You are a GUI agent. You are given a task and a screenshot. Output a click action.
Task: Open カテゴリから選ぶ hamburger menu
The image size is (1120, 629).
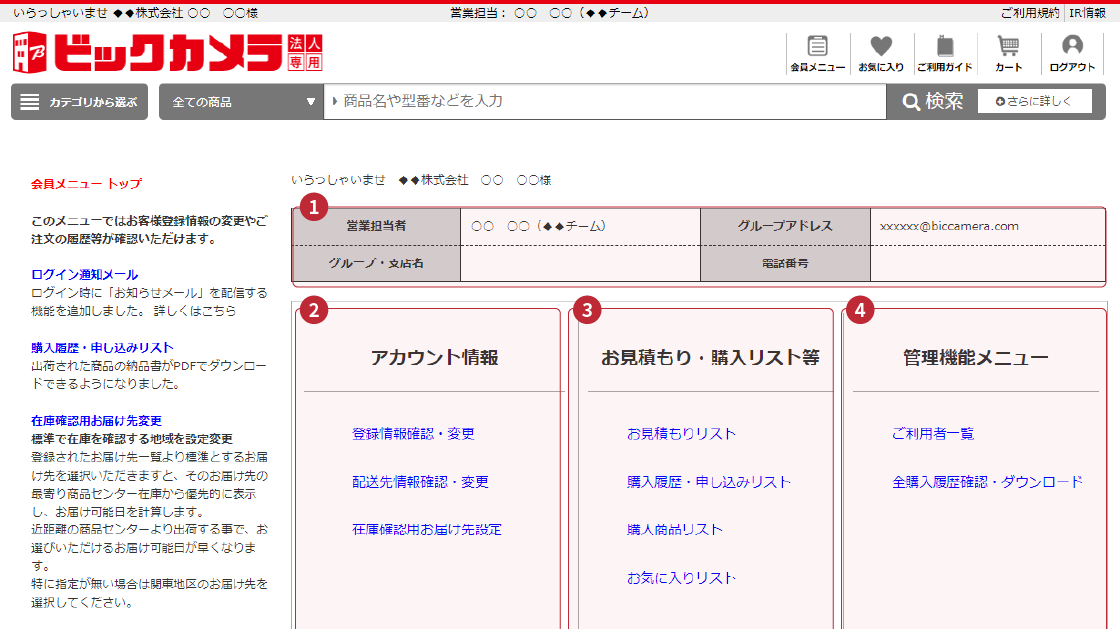coord(79,101)
